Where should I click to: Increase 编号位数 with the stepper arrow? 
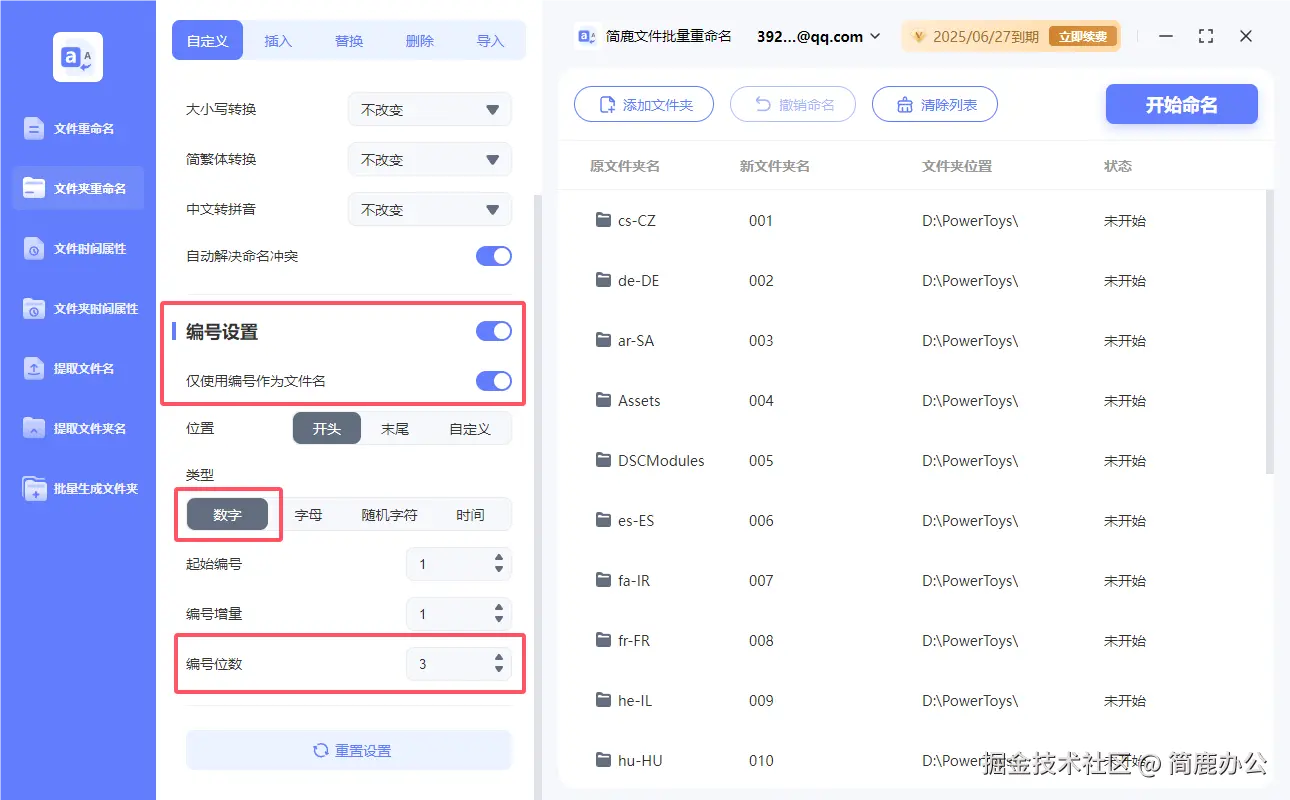click(x=497, y=657)
